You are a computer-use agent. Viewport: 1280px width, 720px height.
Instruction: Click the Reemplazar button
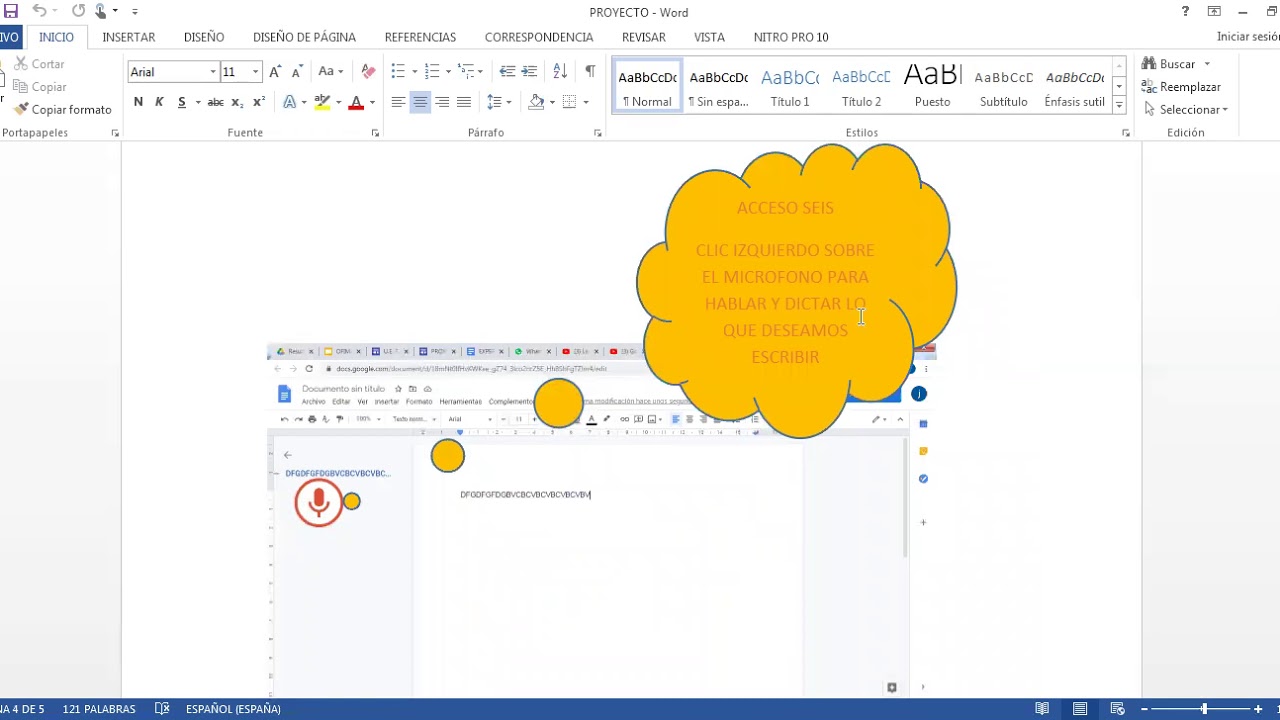1182,87
